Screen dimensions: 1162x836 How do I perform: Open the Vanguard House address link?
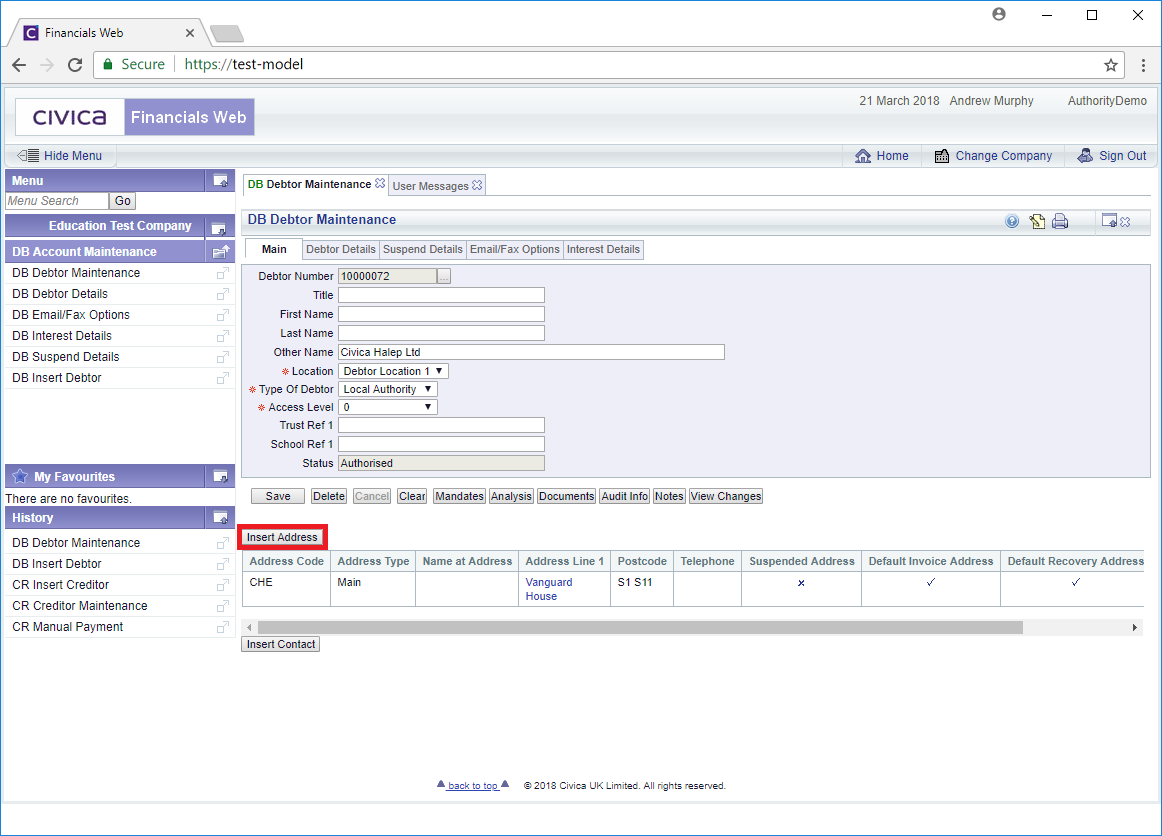(x=549, y=589)
